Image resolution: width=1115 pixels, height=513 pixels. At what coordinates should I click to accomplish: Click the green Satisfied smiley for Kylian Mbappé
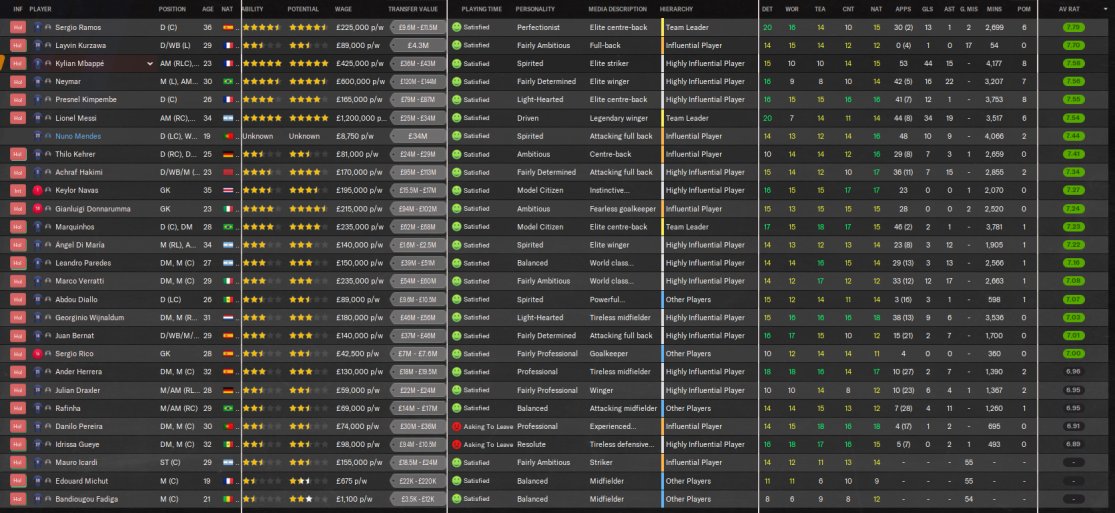[x=457, y=63]
